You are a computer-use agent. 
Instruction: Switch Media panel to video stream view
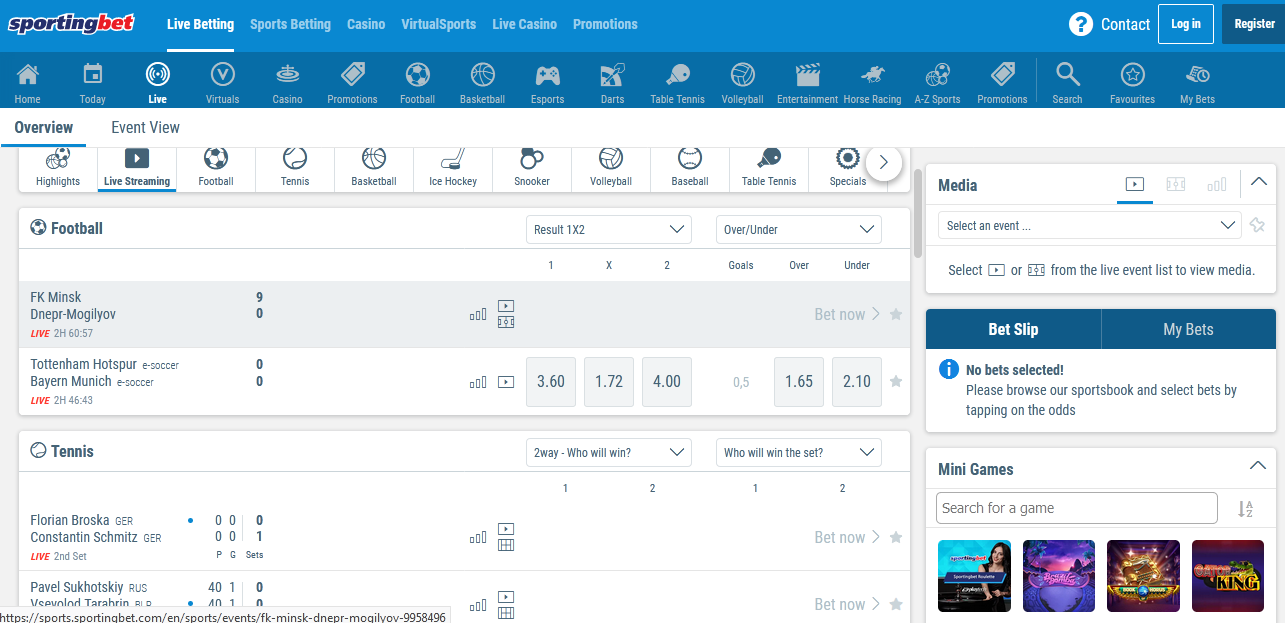pos(1135,184)
